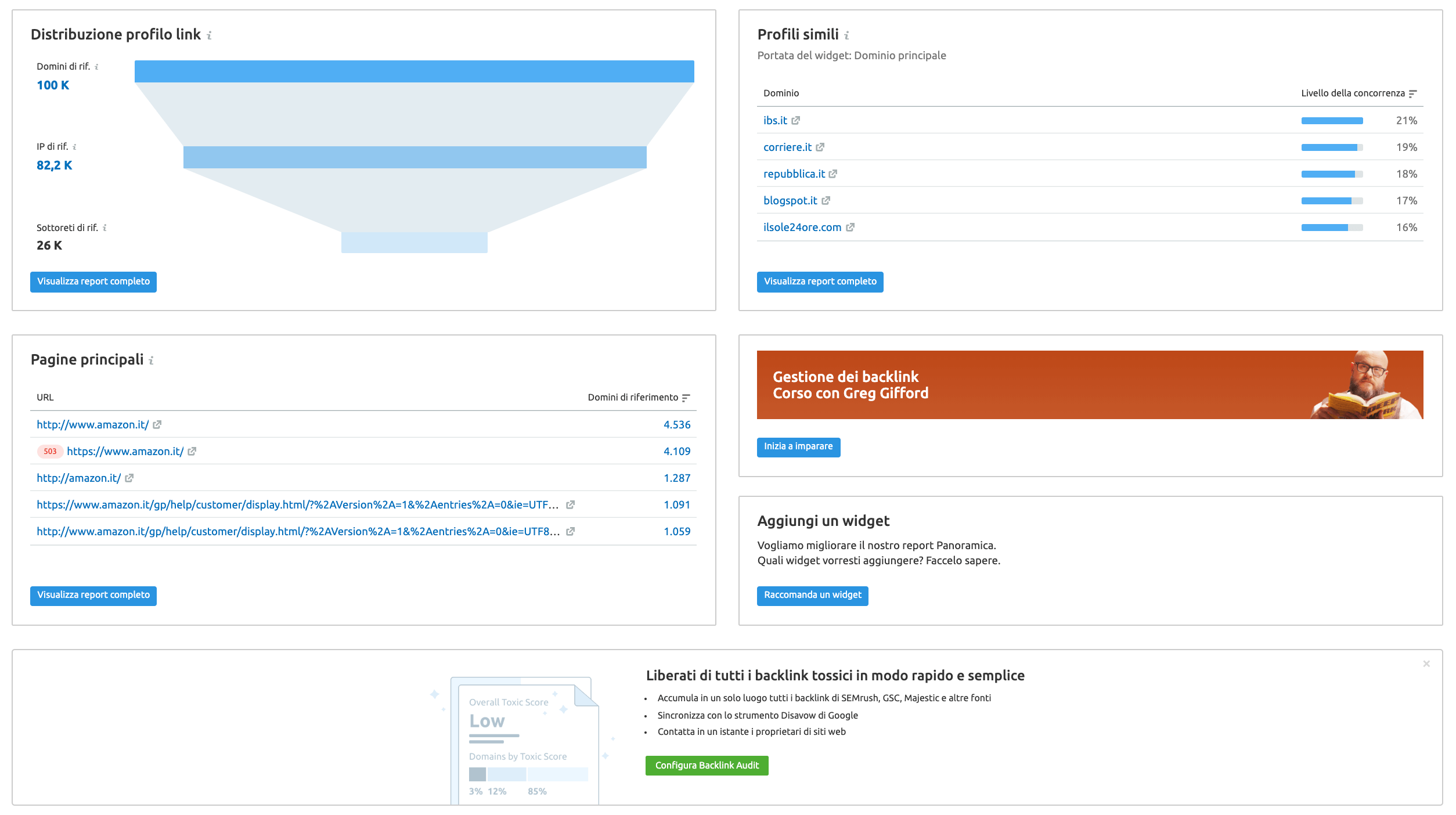Click info icon beside Sottoreti di rif.
1456x815 pixels.
tap(104, 228)
